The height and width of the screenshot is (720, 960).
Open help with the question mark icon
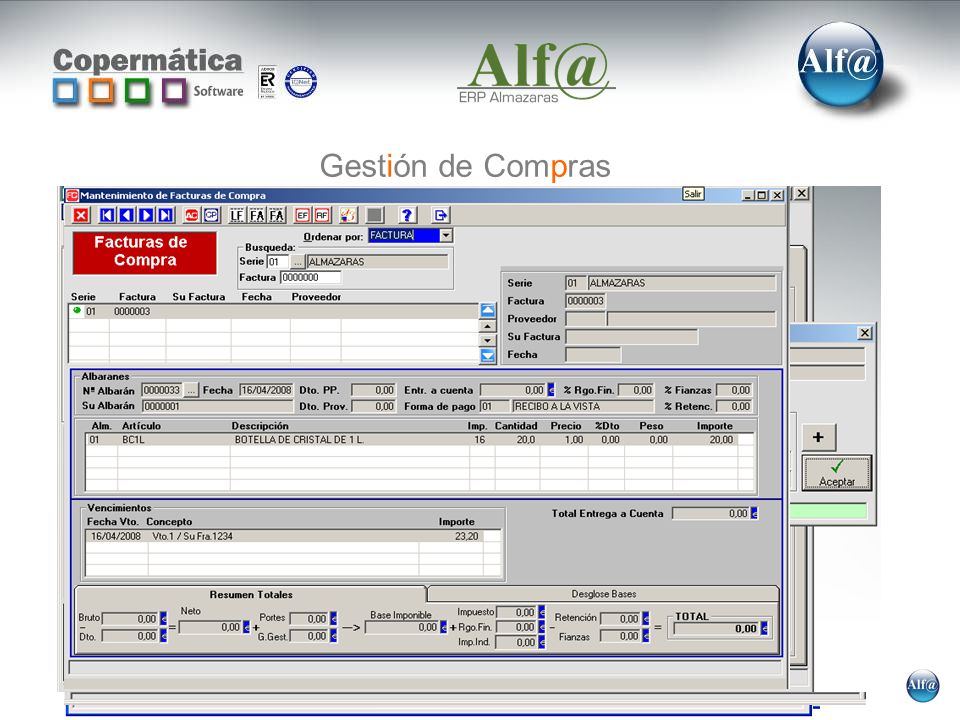click(x=407, y=215)
